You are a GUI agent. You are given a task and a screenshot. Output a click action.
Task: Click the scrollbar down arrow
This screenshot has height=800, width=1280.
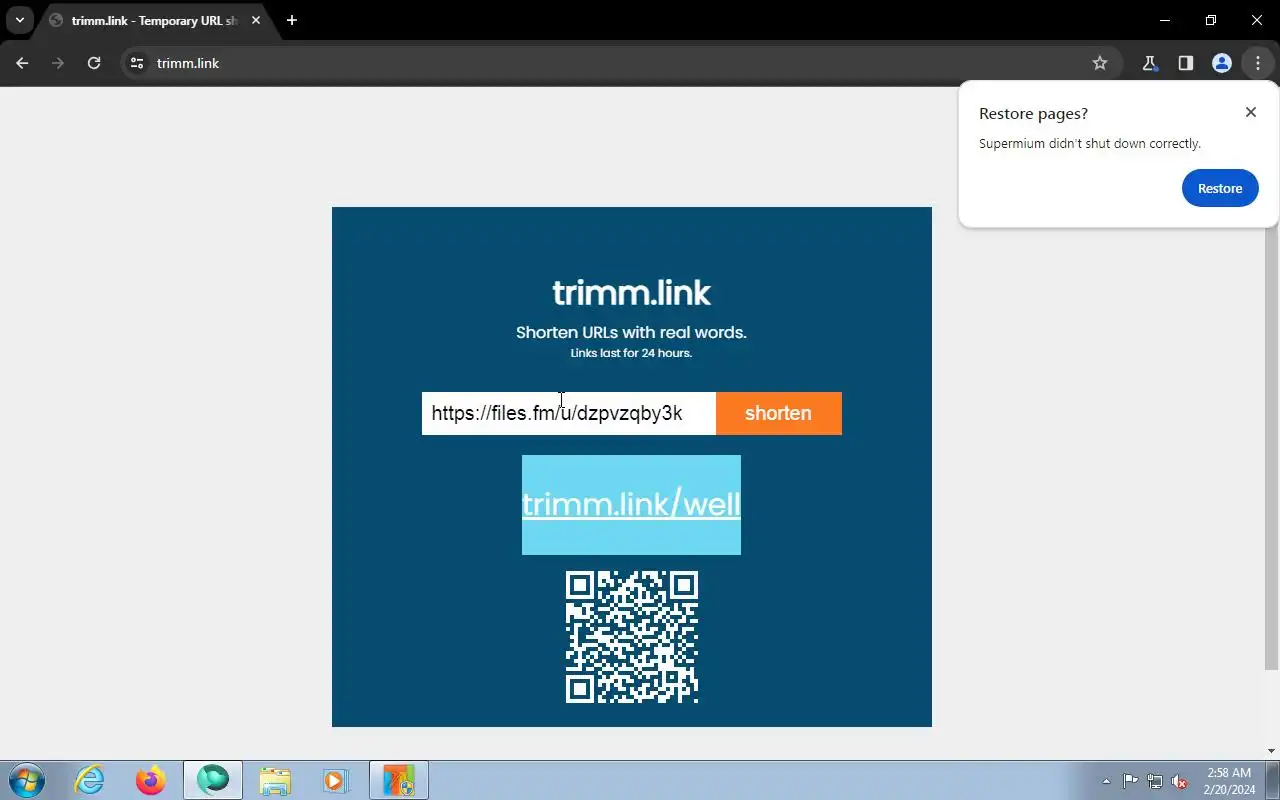[1272, 751]
